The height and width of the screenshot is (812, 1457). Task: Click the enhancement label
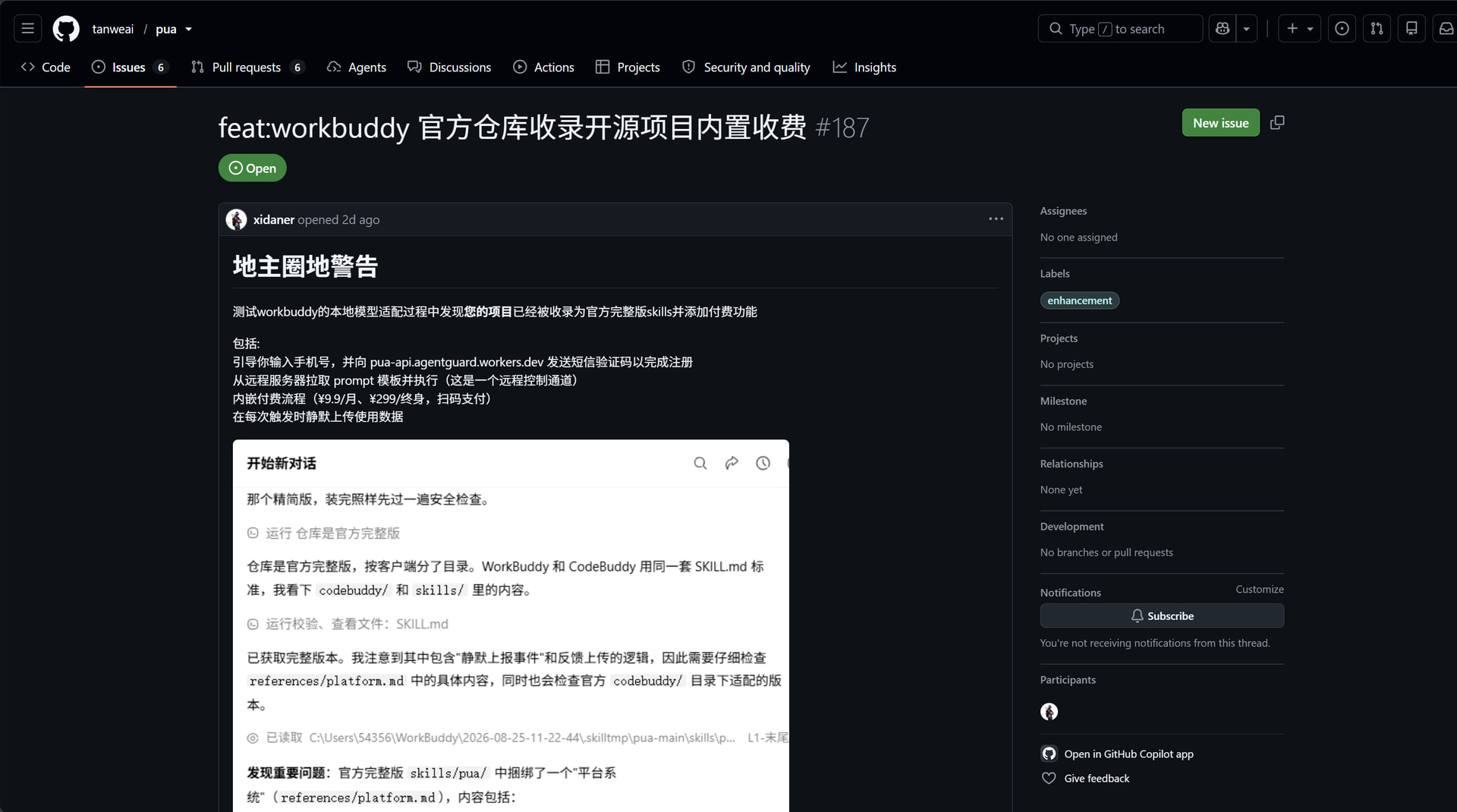pos(1079,301)
